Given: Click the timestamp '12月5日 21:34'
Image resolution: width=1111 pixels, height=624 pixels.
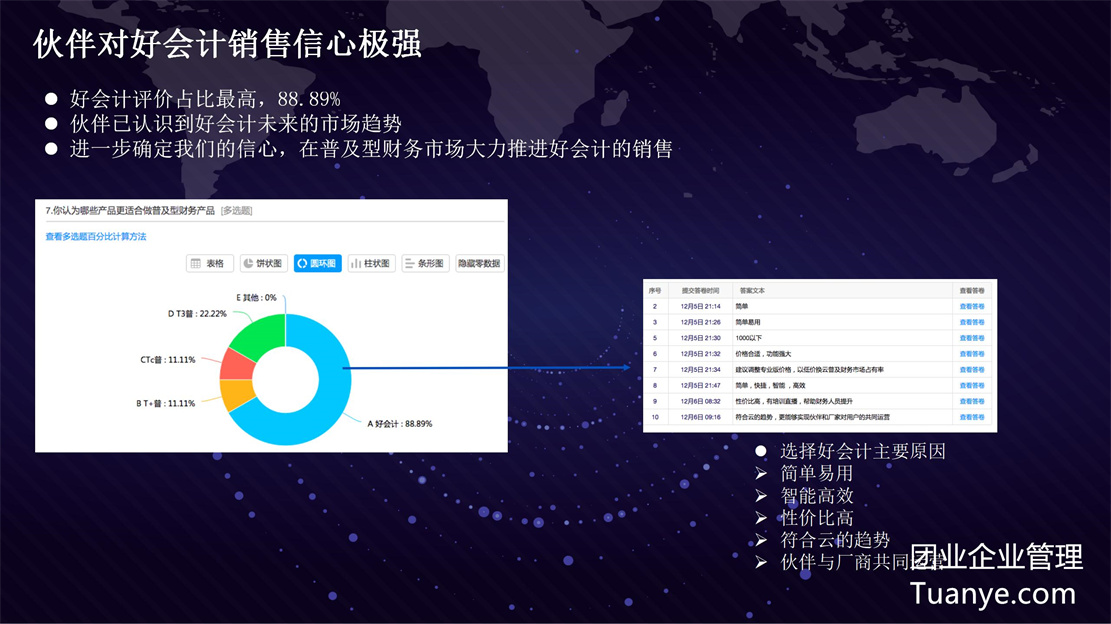Looking at the screenshot, I should click(x=700, y=370).
